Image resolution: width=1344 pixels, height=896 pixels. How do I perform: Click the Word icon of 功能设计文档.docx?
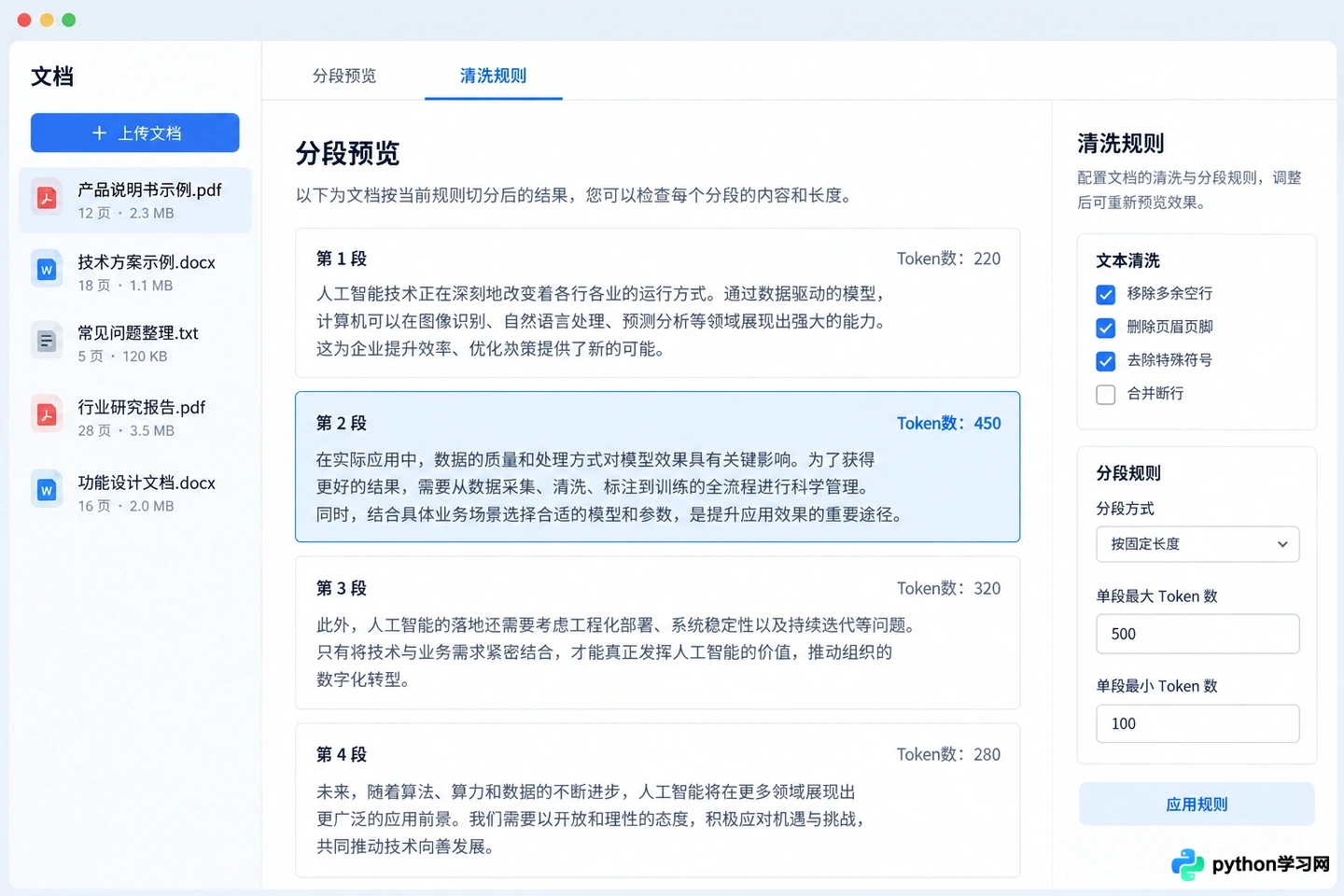point(47,490)
